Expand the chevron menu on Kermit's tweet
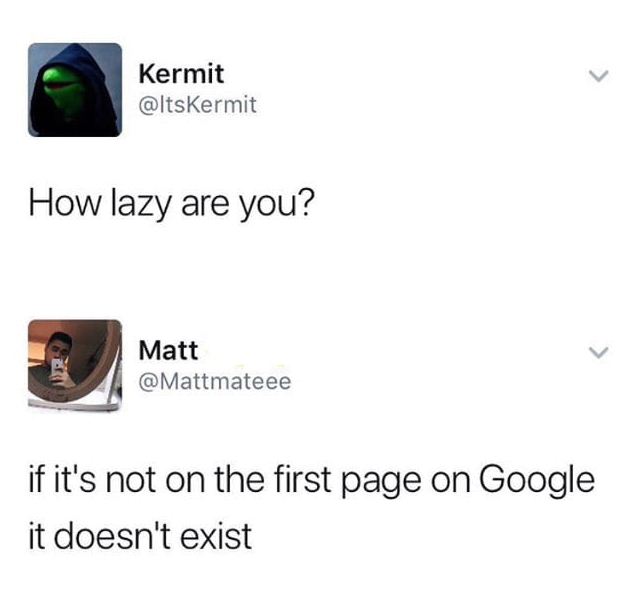 pyautogui.click(x=599, y=76)
